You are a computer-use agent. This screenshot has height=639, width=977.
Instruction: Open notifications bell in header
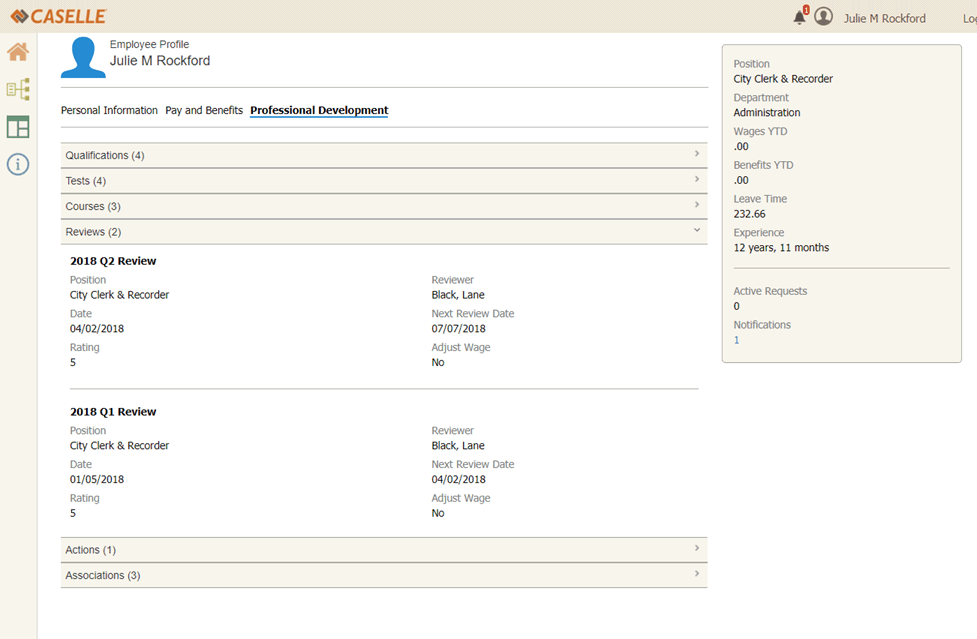(799, 18)
